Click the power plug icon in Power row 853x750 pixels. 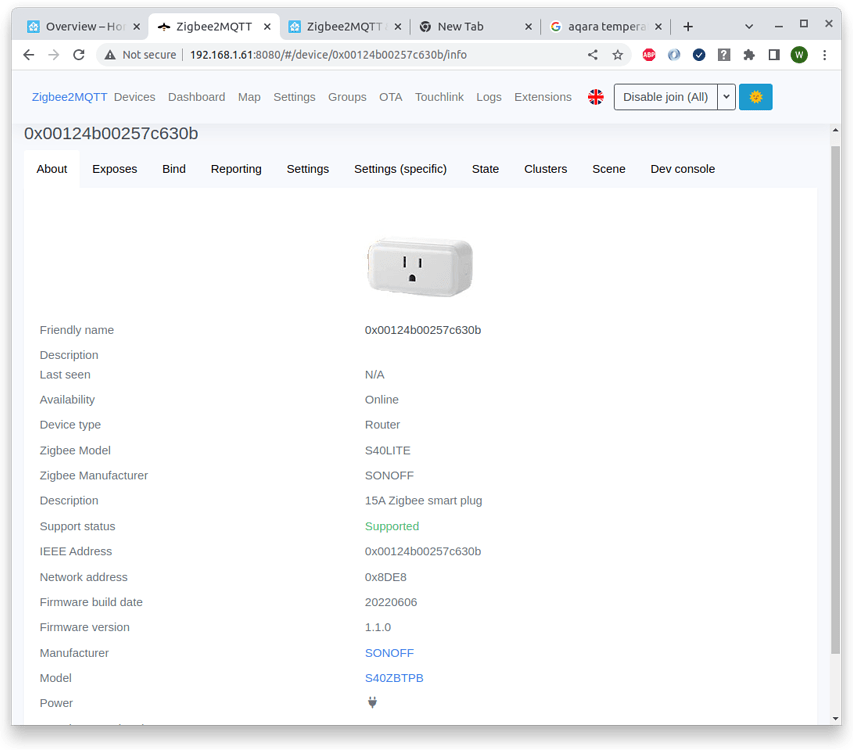point(372,702)
